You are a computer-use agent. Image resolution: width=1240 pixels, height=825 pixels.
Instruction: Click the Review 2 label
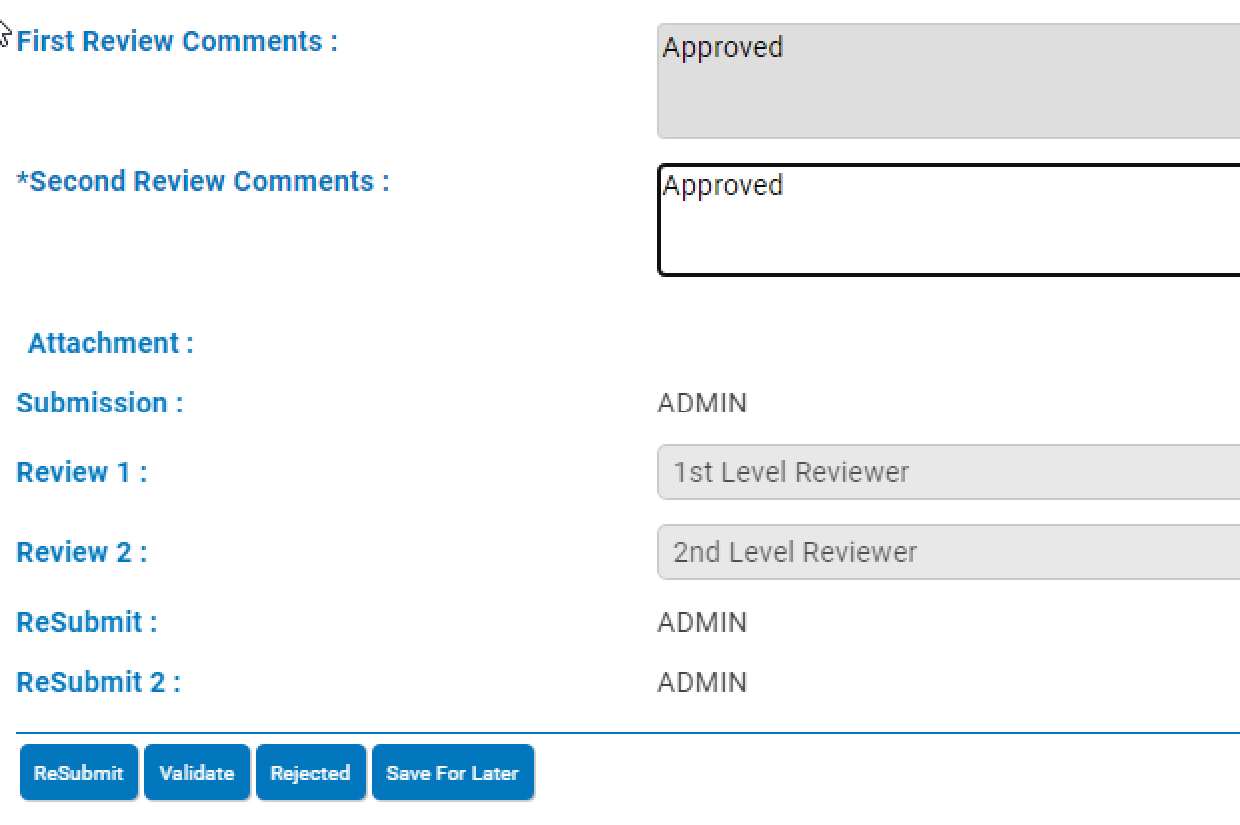82,552
